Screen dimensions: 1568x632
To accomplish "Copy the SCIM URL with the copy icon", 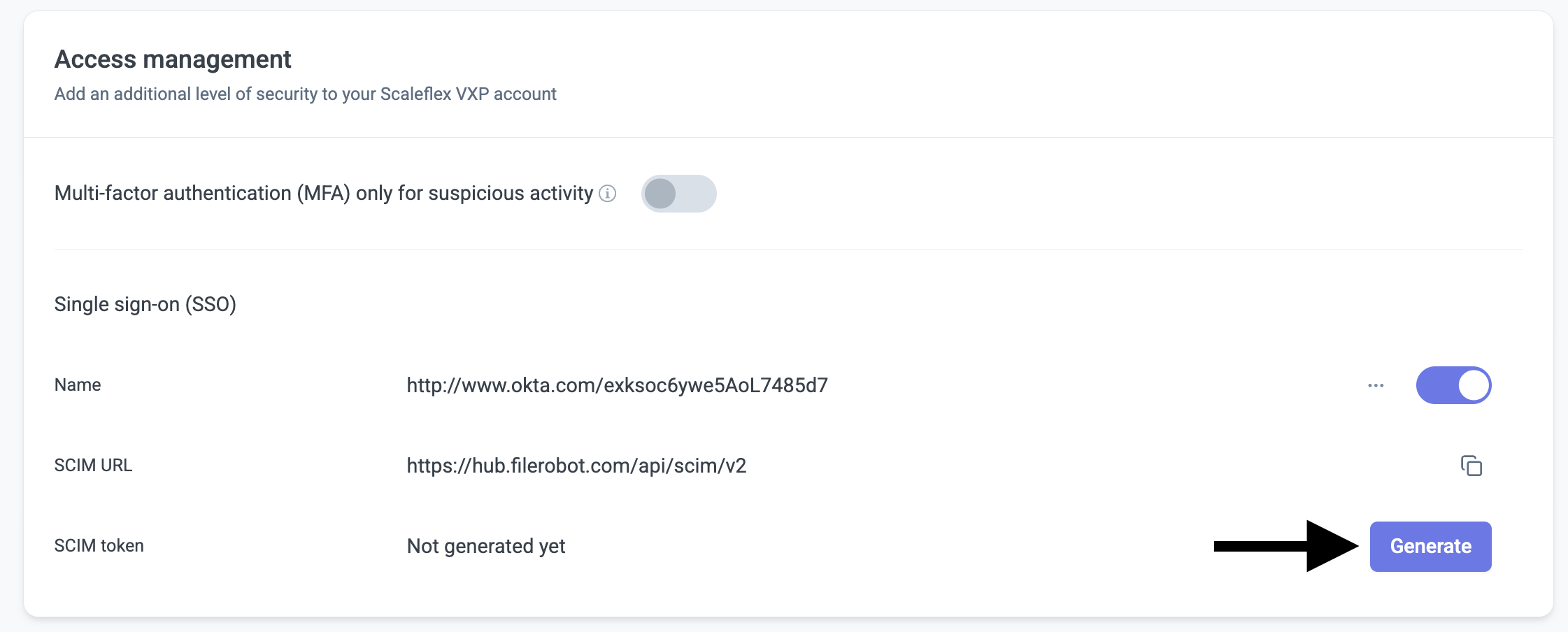I will [x=1471, y=466].
